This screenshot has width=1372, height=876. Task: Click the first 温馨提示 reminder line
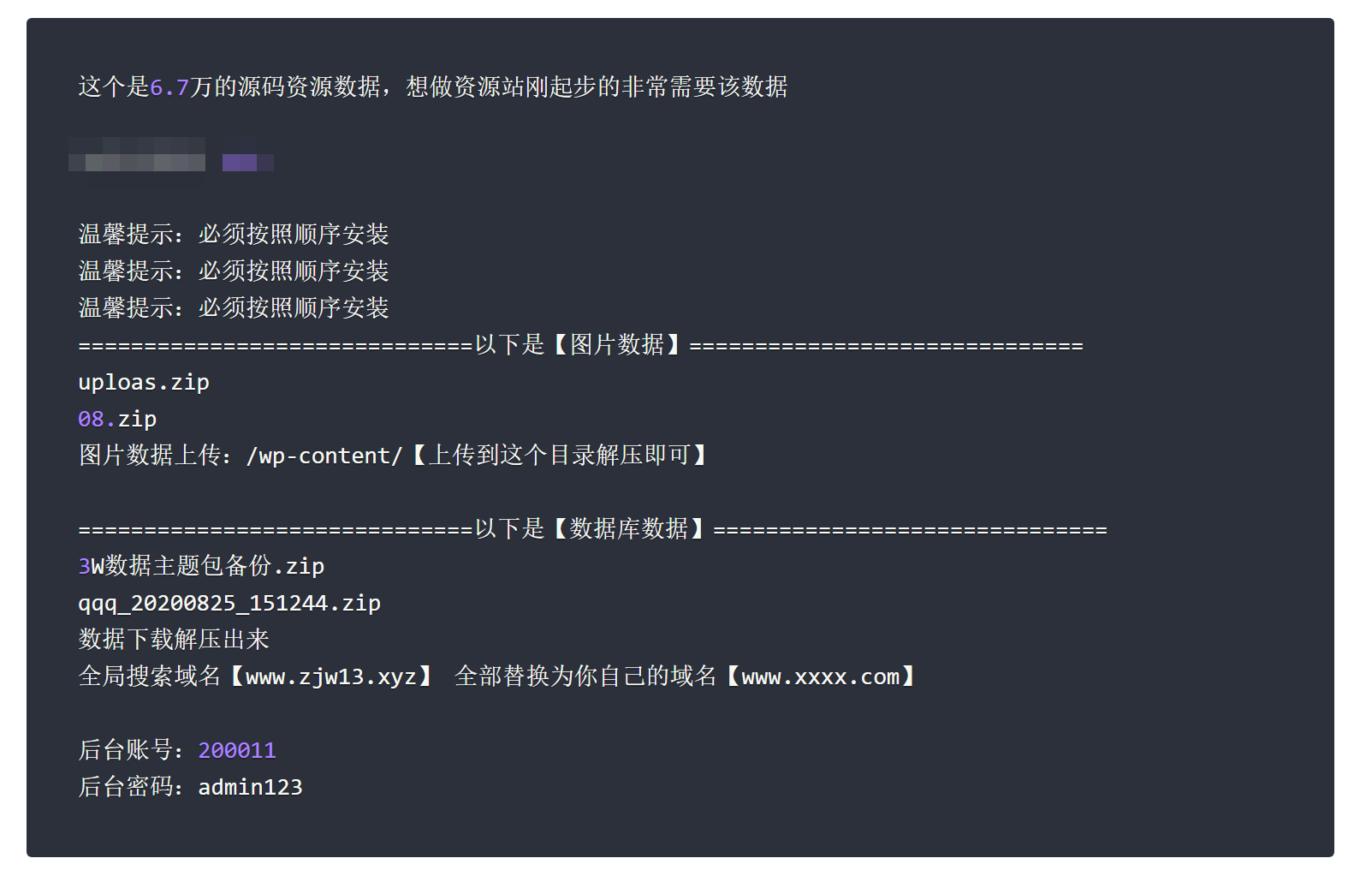click(234, 235)
